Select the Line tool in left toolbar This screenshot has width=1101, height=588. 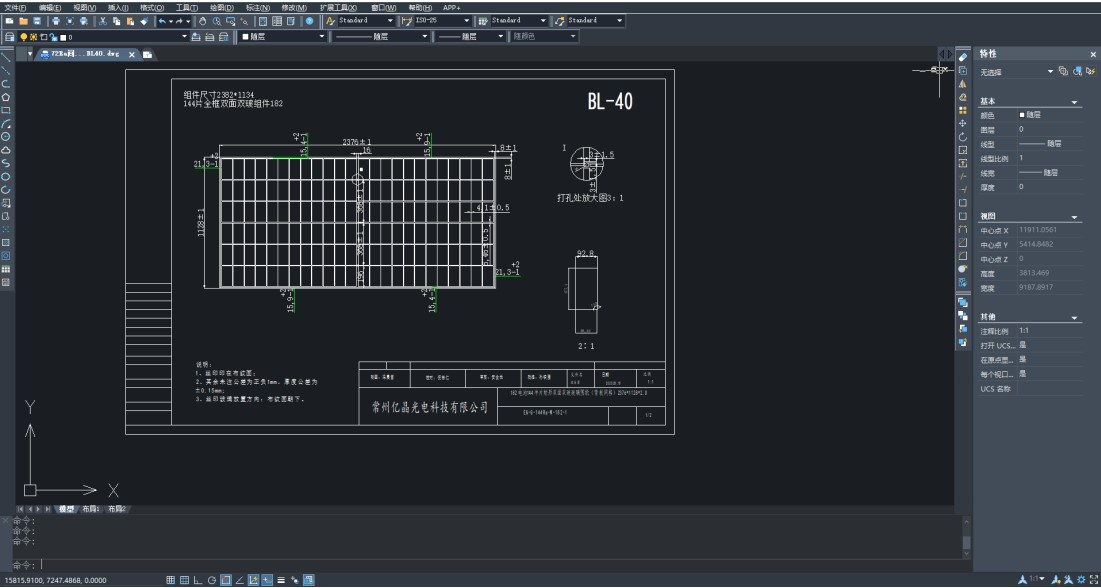pyautogui.click(x=6, y=57)
